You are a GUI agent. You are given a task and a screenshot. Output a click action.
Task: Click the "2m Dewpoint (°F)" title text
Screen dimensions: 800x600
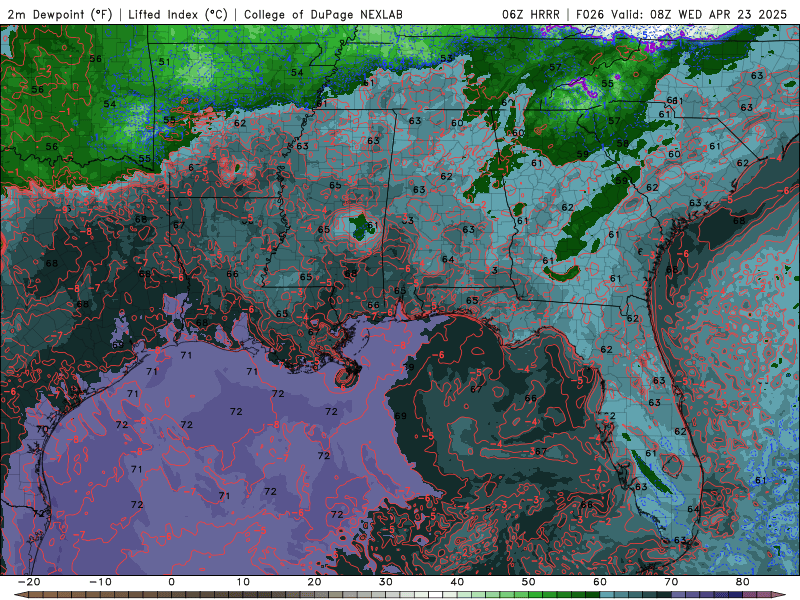59,14
